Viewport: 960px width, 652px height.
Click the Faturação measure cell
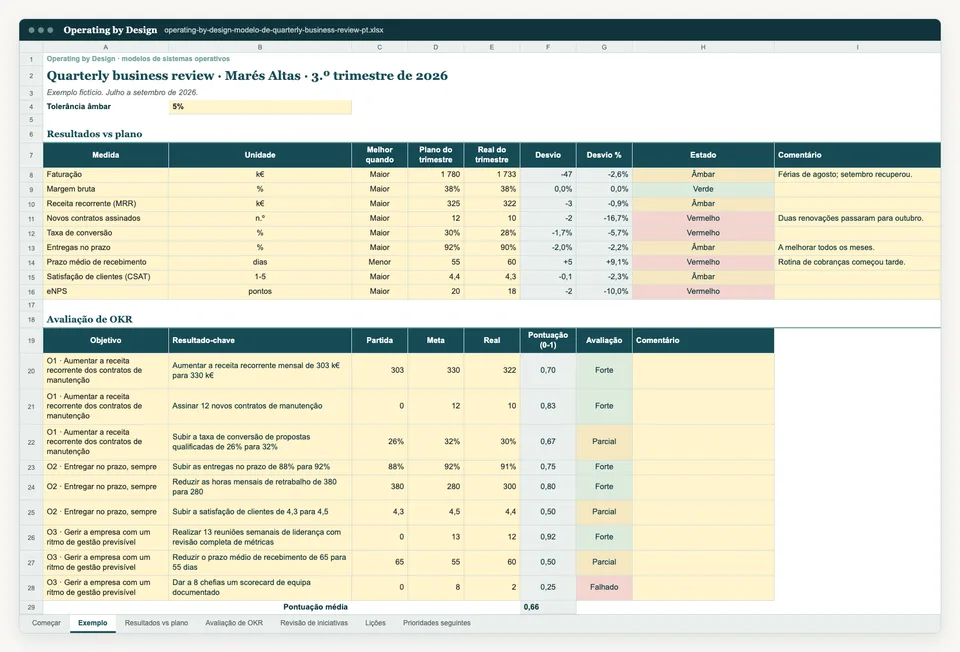click(x=105, y=174)
